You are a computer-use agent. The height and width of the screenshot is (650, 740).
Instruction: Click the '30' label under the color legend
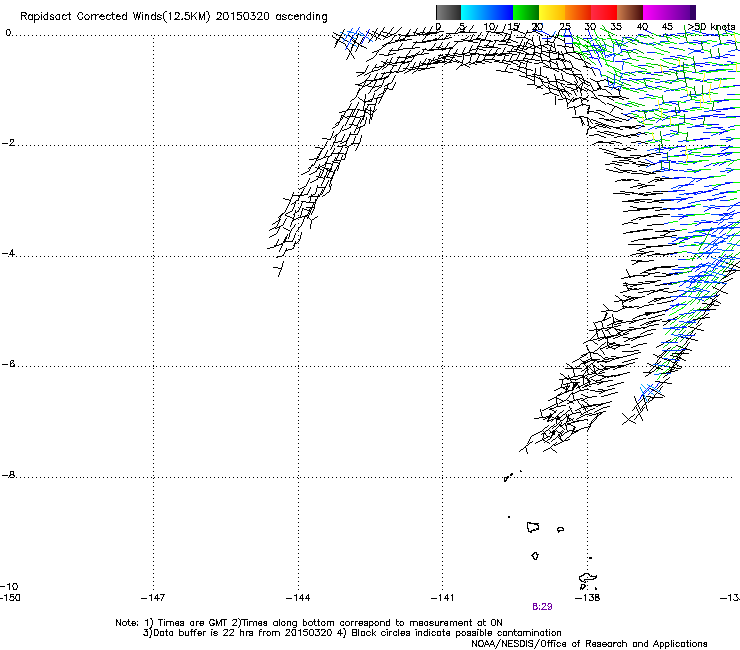coord(590,27)
